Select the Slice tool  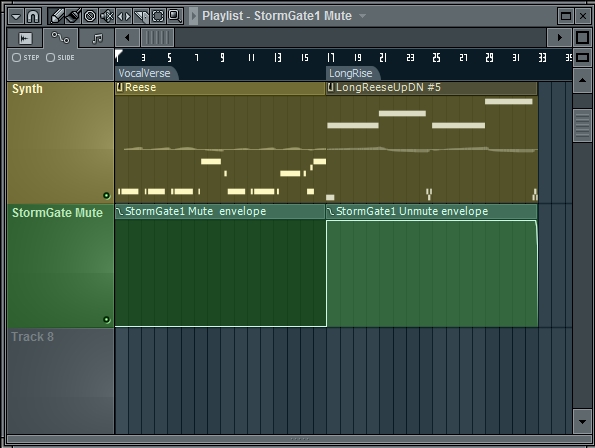click(x=141, y=16)
